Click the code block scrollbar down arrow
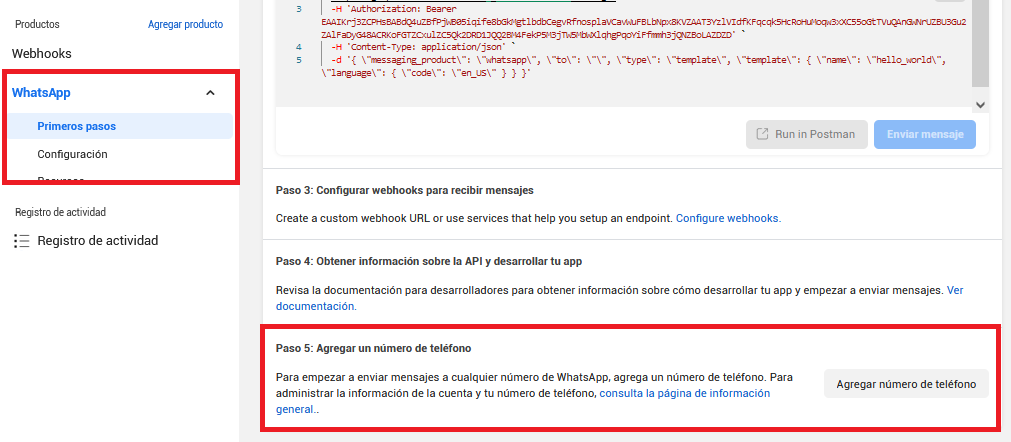 coord(980,104)
